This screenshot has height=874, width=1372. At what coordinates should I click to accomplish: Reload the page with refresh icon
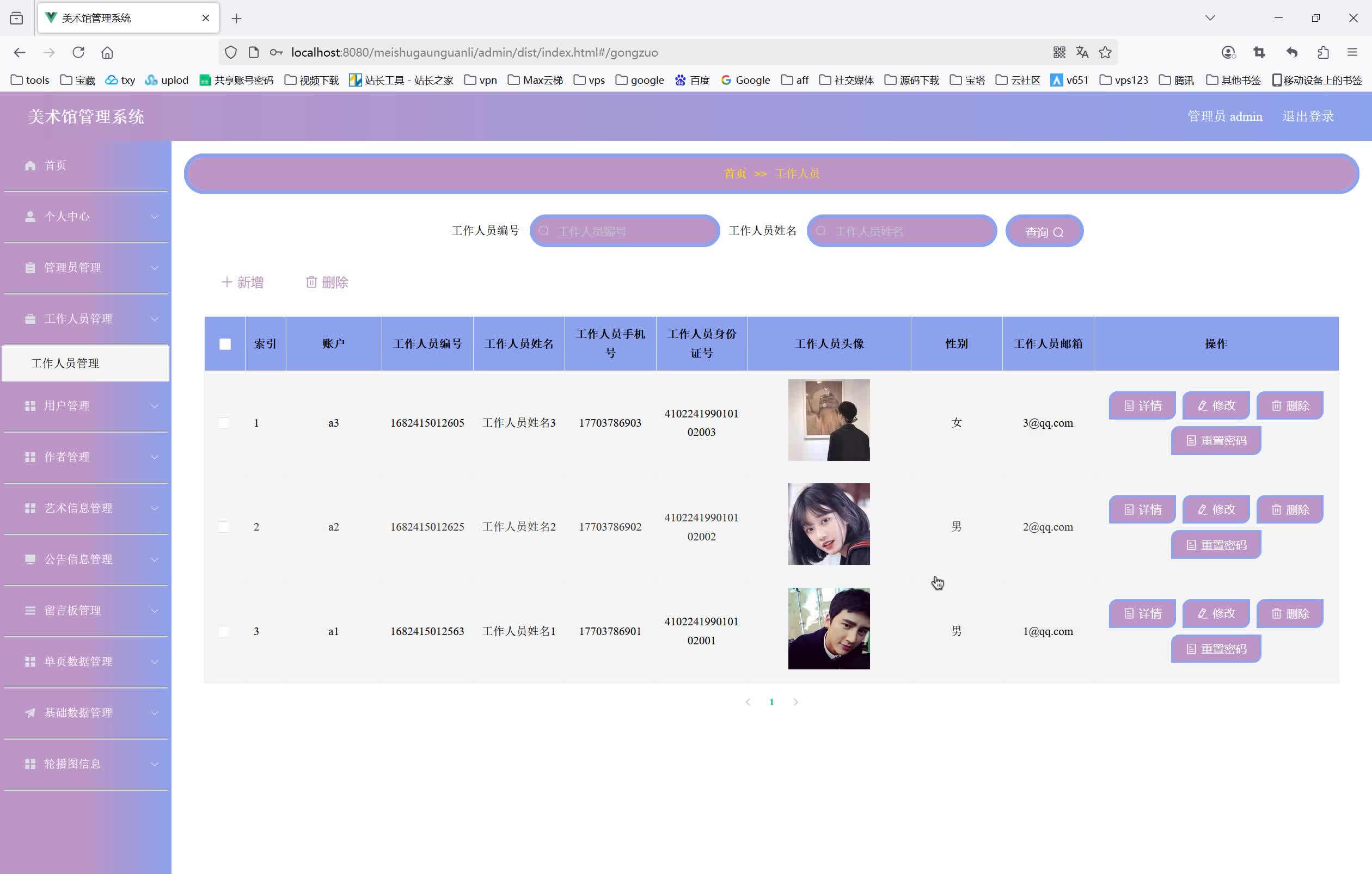tap(78, 52)
